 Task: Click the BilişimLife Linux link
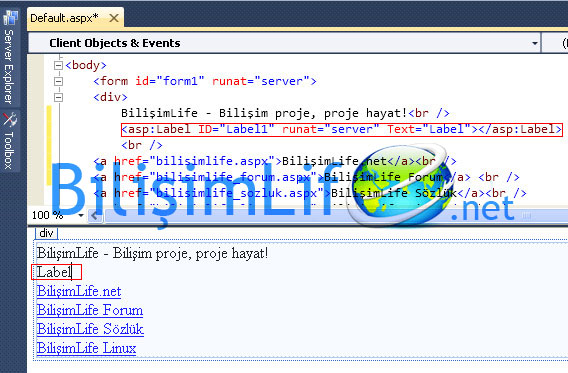(x=87, y=348)
